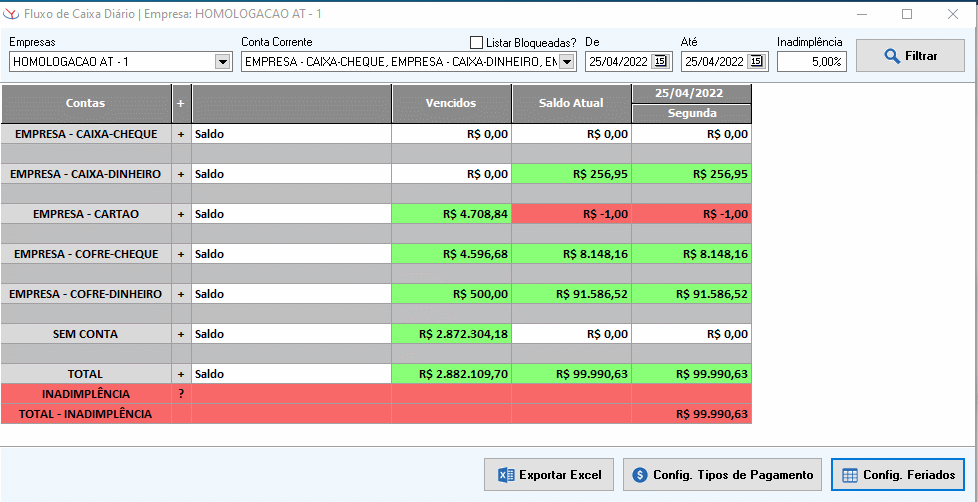Open Config. Tipos de Pagamento
This screenshot has width=978, height=502.
tap(722, 475)
